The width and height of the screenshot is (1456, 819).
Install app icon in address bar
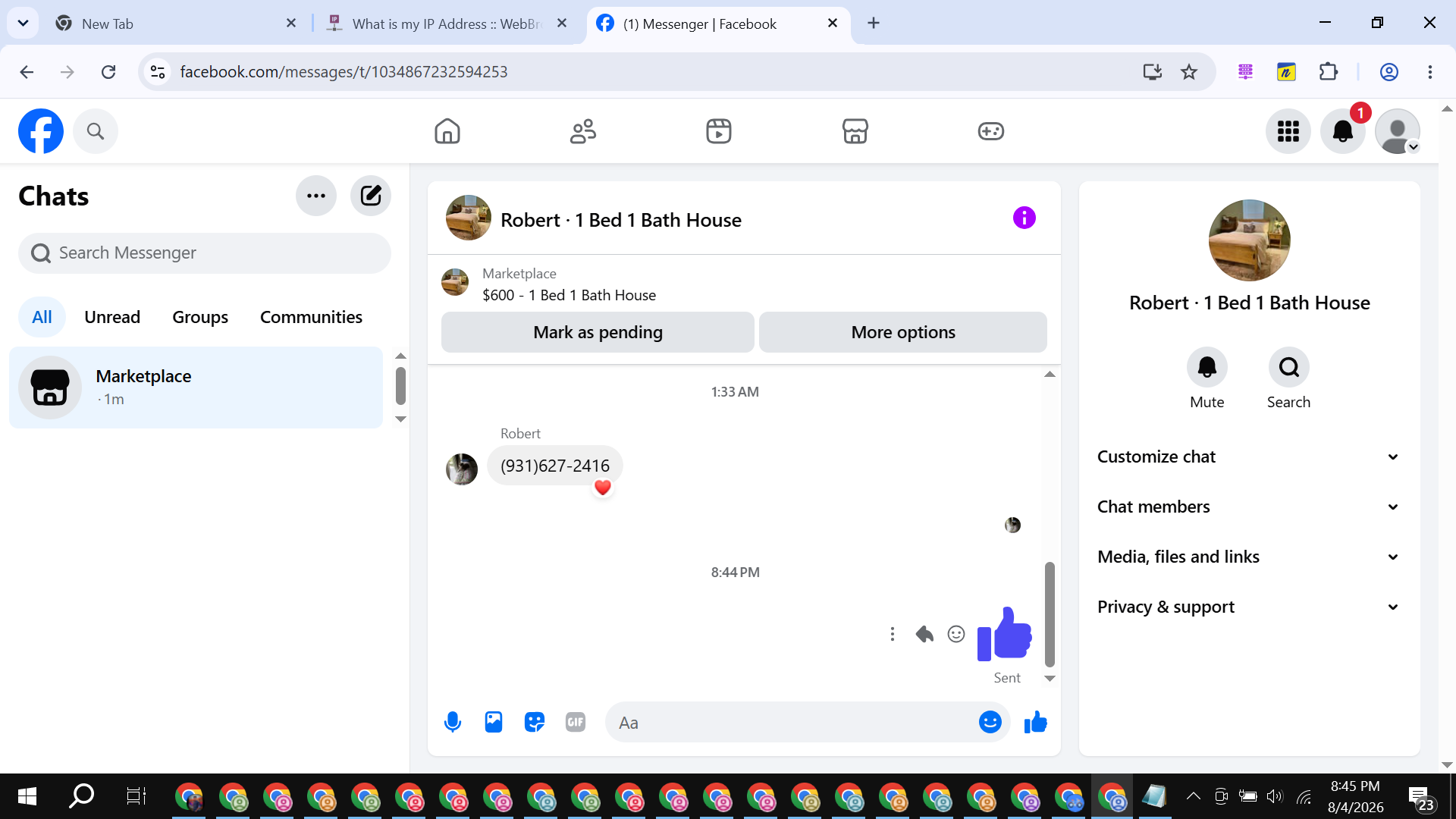(x=1153, y=72)
